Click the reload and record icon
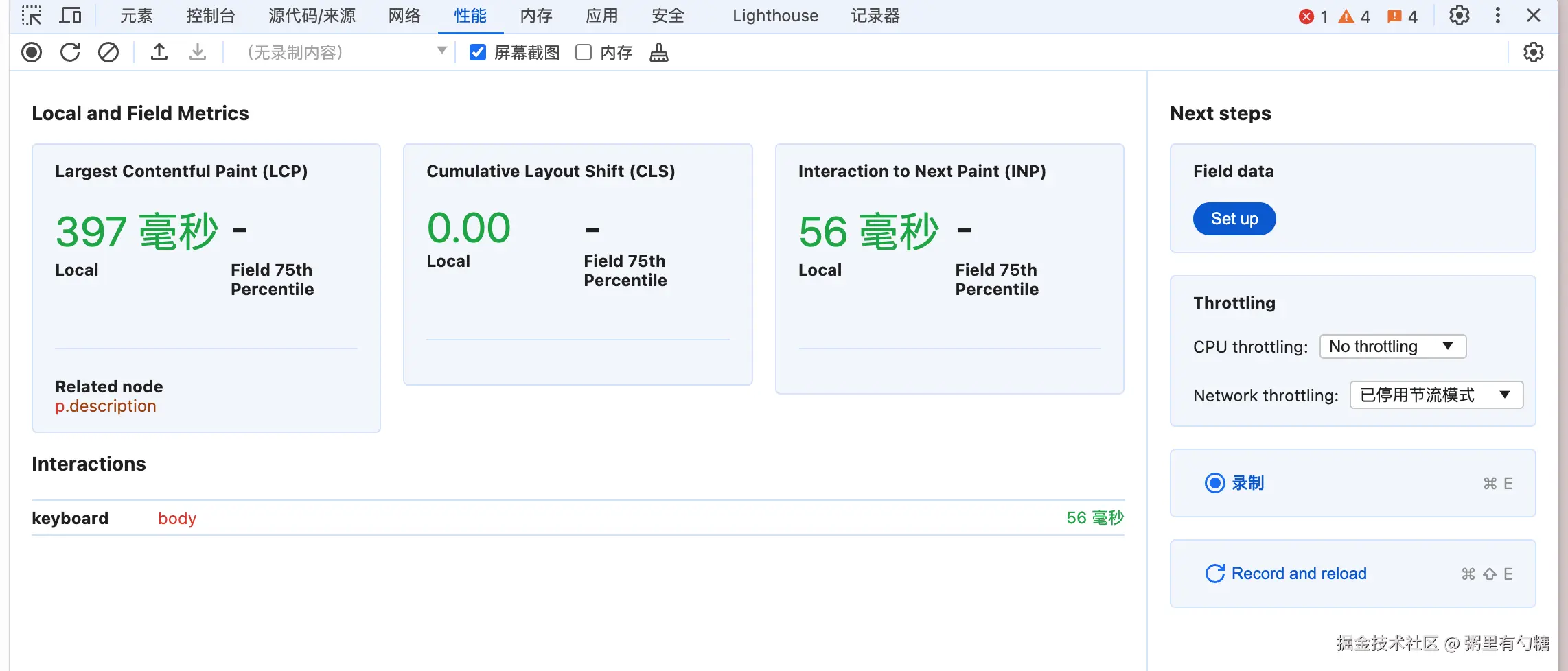This screenshot has width=1568, height=671. click(x=70, y=52)
